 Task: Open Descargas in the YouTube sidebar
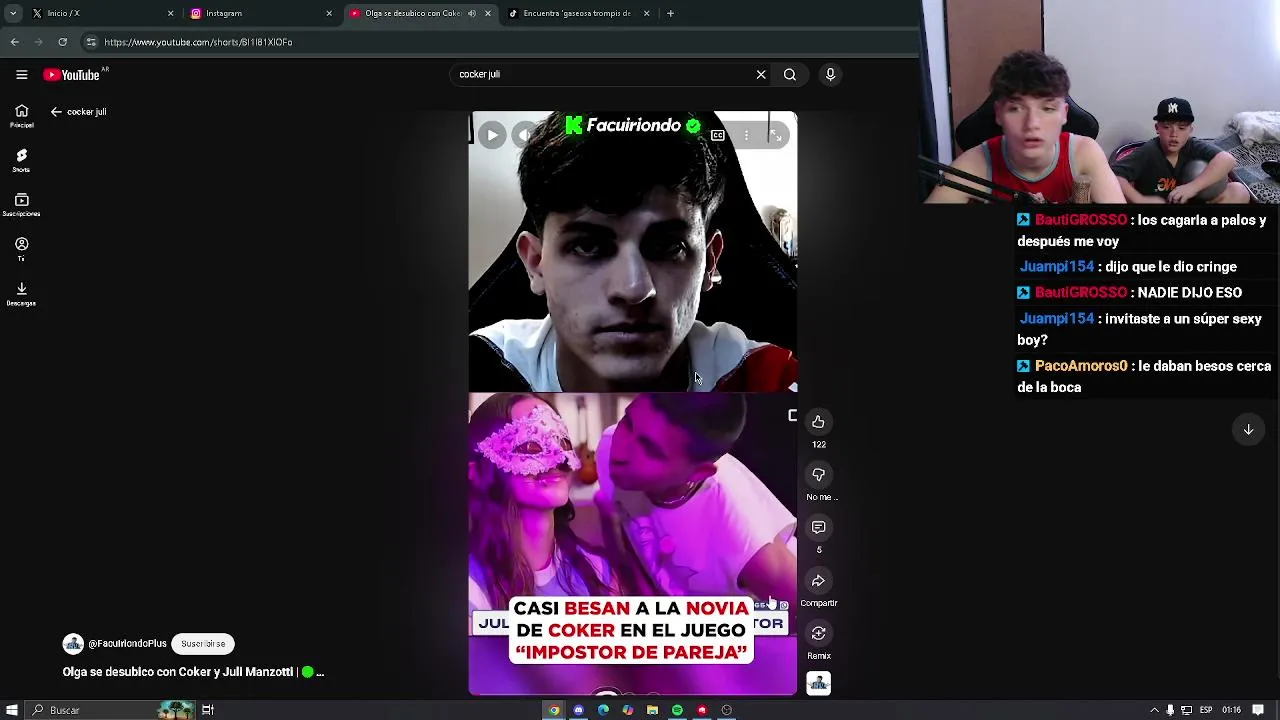tap(21, 293)
